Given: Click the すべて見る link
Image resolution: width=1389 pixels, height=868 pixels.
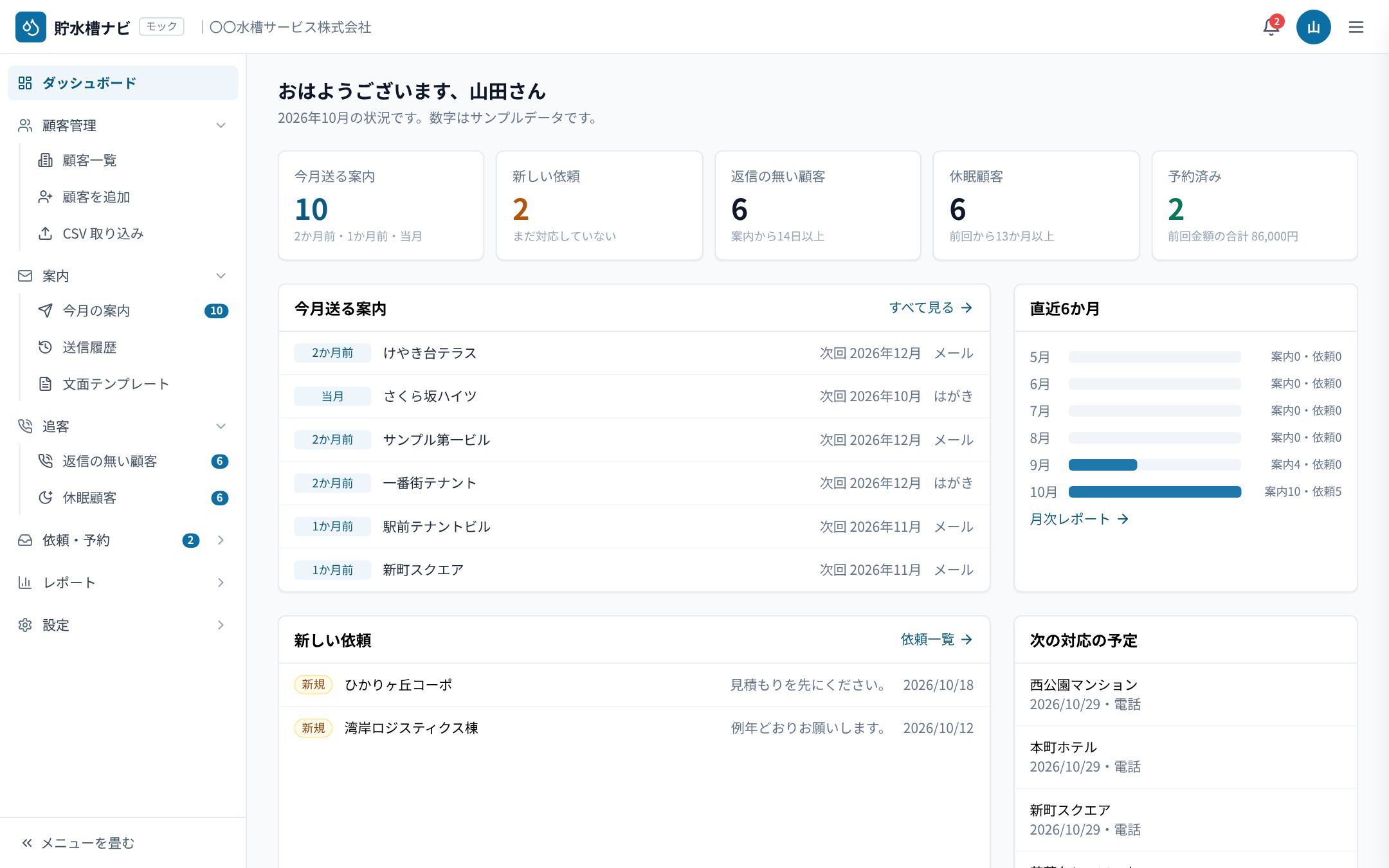Looking at the screenshot, I should click(x=931, y=308).
